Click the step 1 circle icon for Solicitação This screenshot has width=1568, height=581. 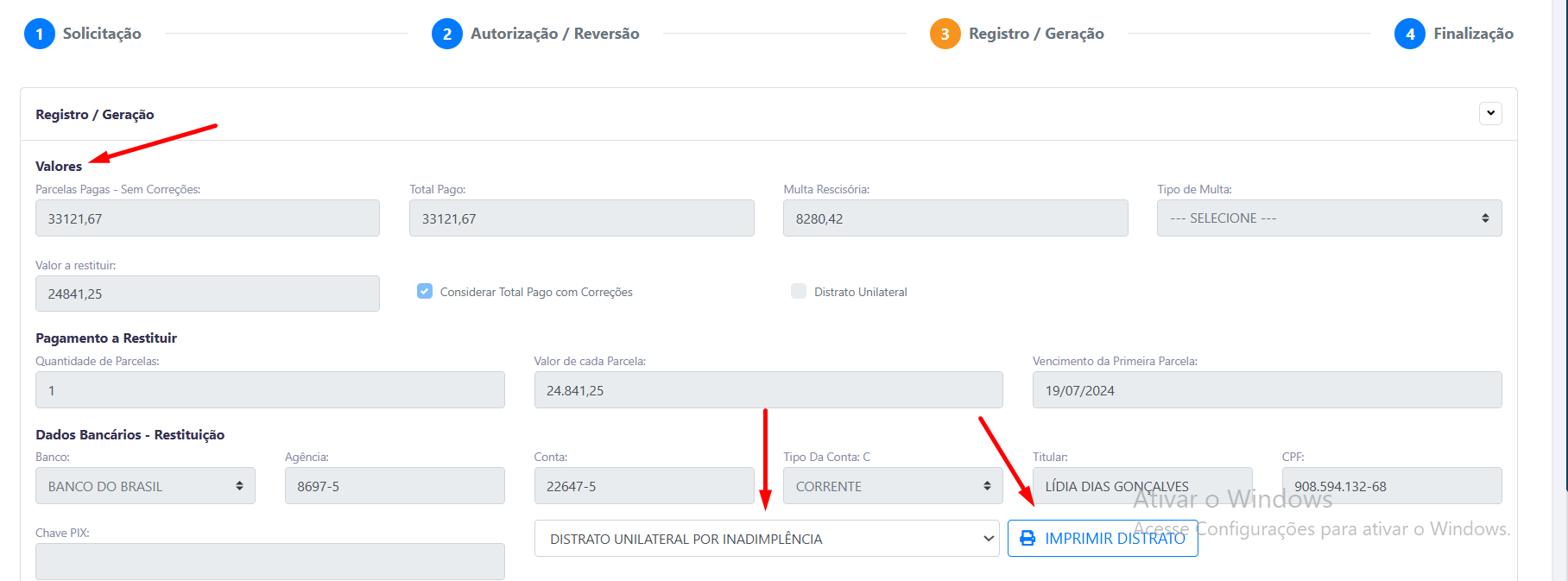pyautogui.click(x=40, y=34)
